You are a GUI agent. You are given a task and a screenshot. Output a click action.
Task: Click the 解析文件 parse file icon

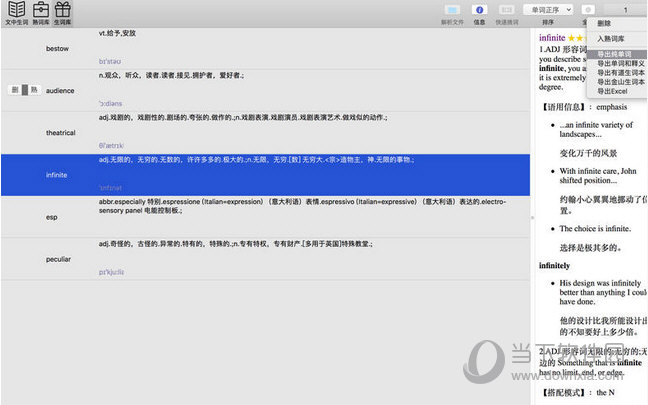pos(452,9)
